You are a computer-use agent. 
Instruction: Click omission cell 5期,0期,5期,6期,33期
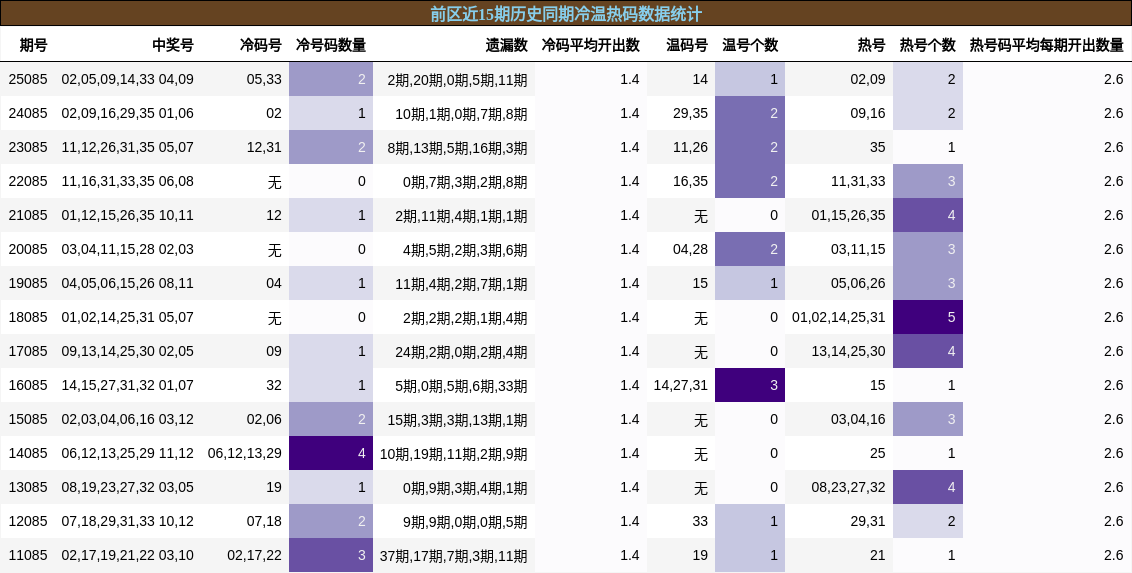[461, 385]
